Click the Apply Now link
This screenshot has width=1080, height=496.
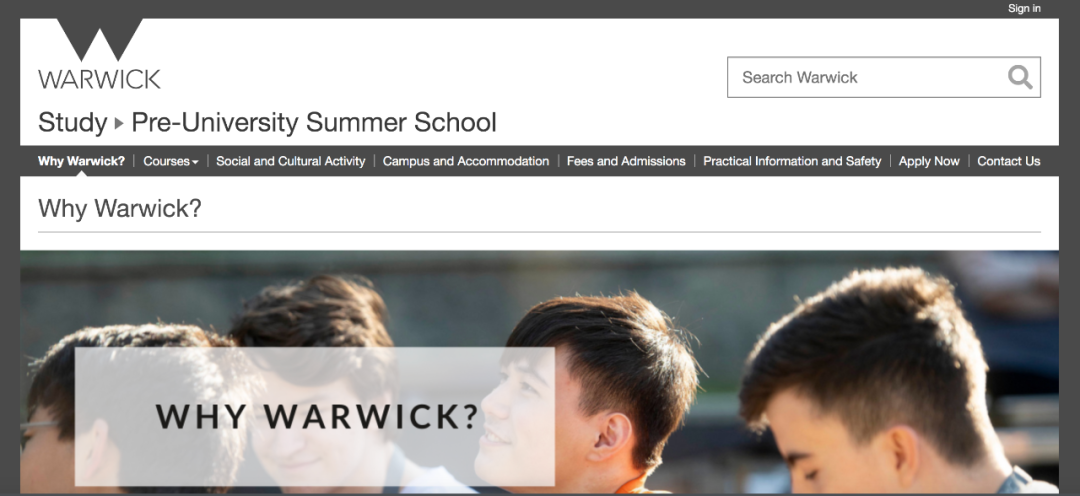[929, 161]
